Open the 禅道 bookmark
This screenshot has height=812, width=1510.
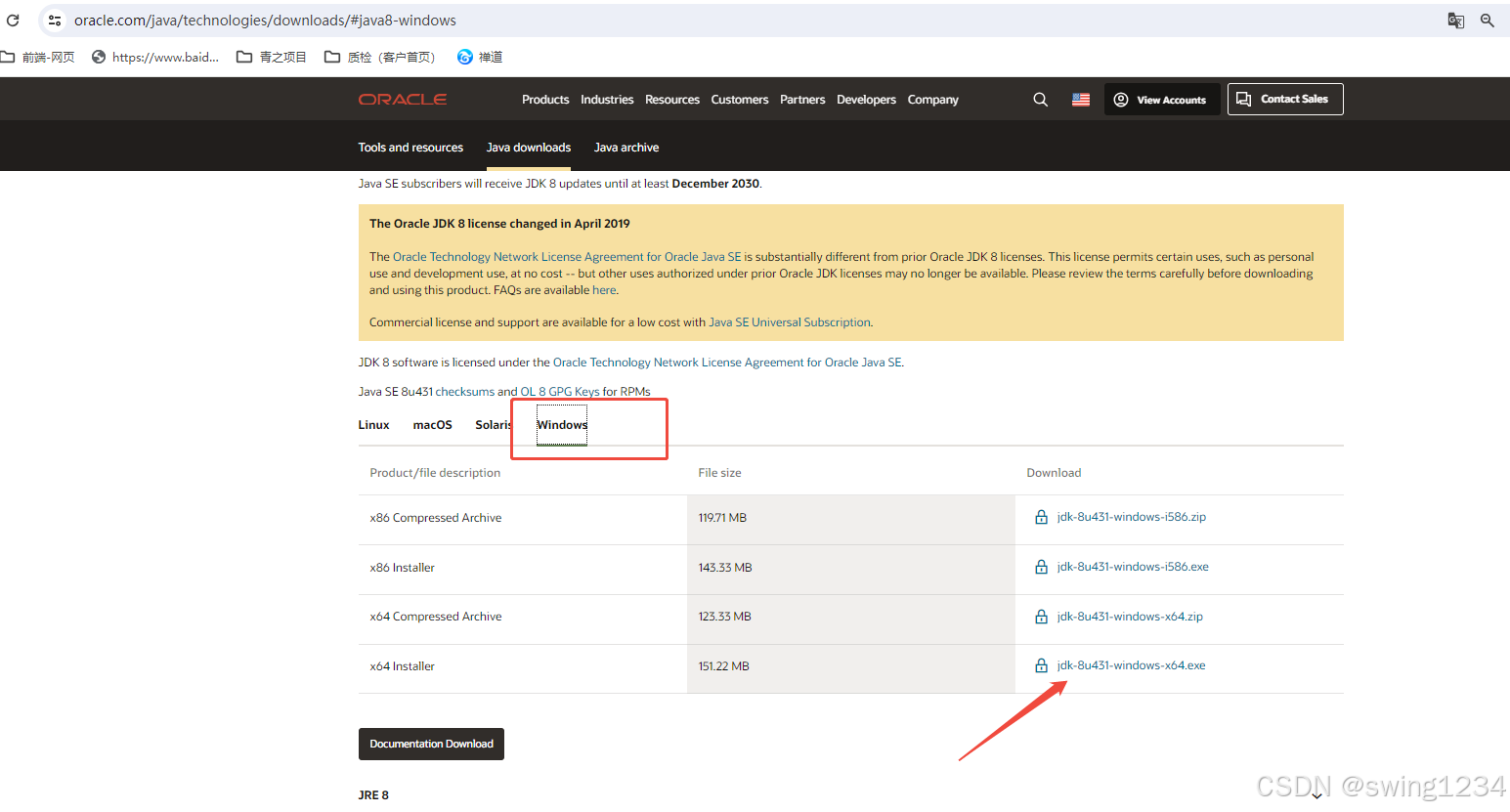480,57
